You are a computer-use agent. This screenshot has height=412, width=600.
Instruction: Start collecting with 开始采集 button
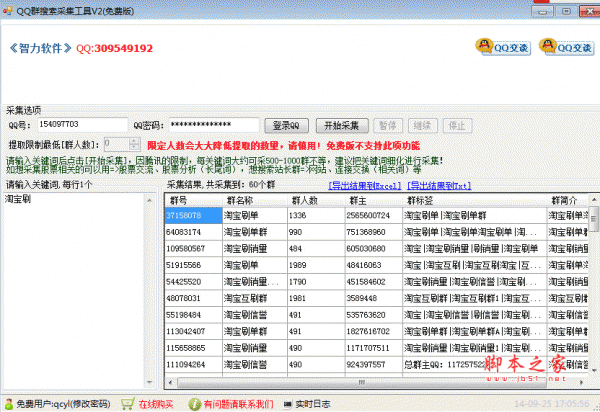coord(342,125)
